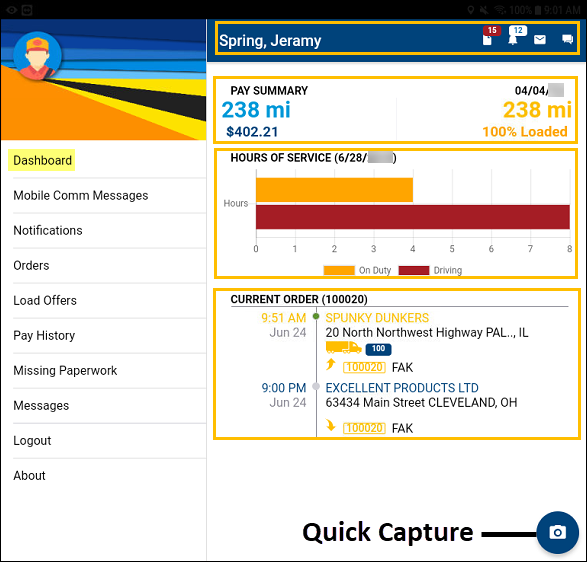Toggle Driving legend swatch
This screenshot has height=562, width=587.
414,270
